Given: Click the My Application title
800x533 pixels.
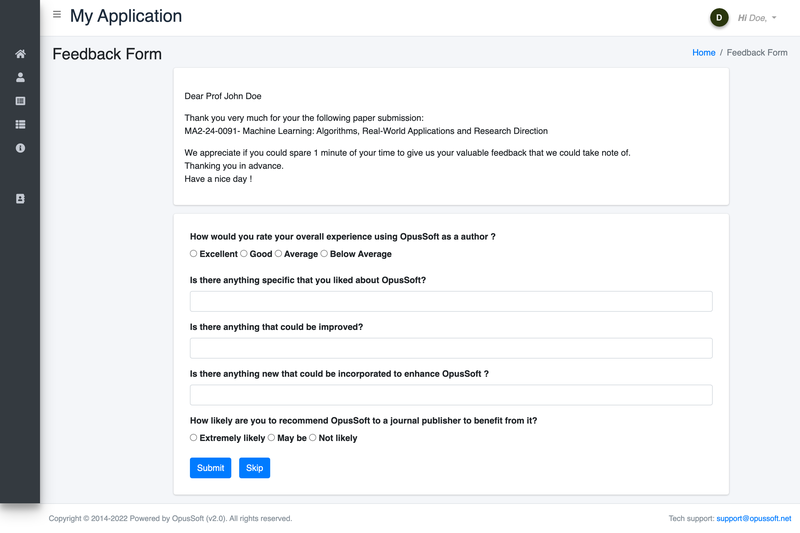Looking at the screenshot, I should click(x=126, y=16).
